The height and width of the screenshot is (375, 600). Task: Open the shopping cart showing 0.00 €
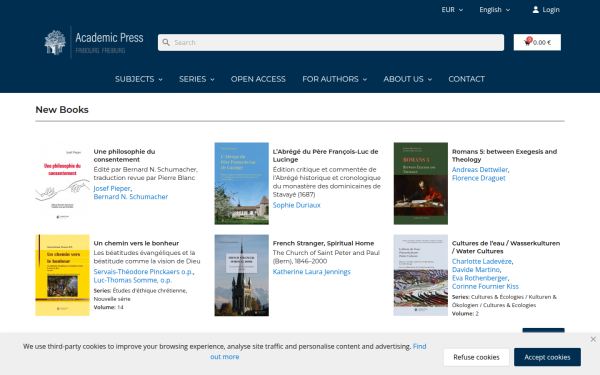[537, 42]
